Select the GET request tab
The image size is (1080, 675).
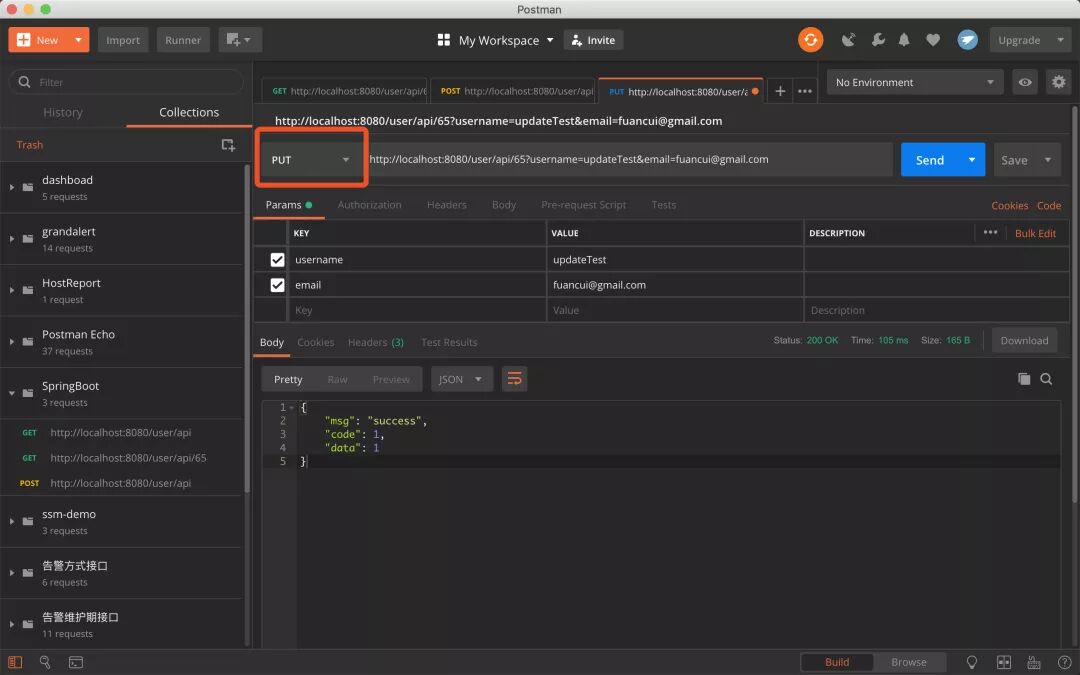tap(346, 91)
